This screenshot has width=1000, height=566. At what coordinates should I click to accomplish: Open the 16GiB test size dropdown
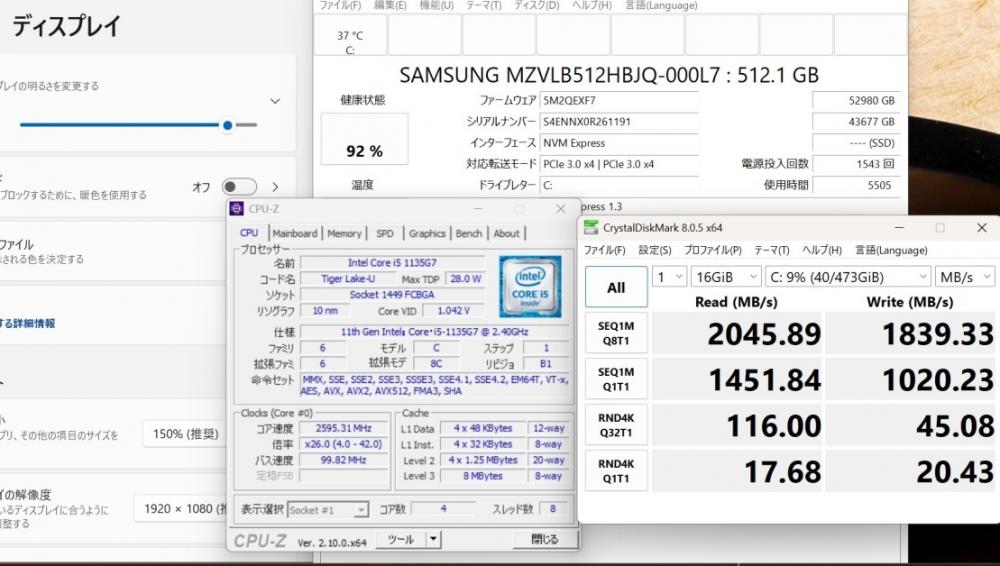726,277
